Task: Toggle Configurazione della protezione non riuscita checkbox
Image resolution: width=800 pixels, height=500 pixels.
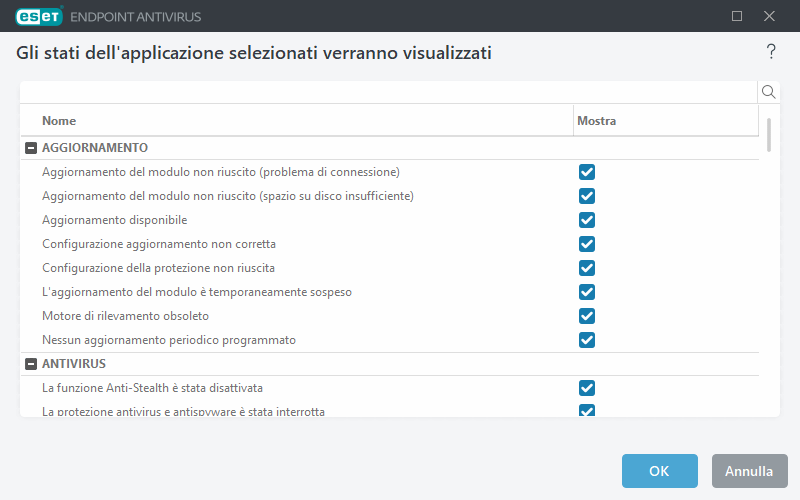Action: click(587, 268)
